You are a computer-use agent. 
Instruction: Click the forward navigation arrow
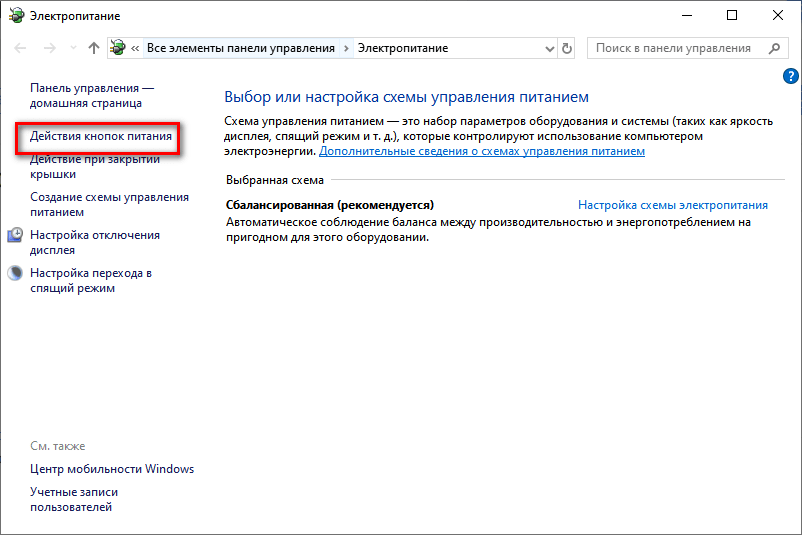(x=50, y=48)
